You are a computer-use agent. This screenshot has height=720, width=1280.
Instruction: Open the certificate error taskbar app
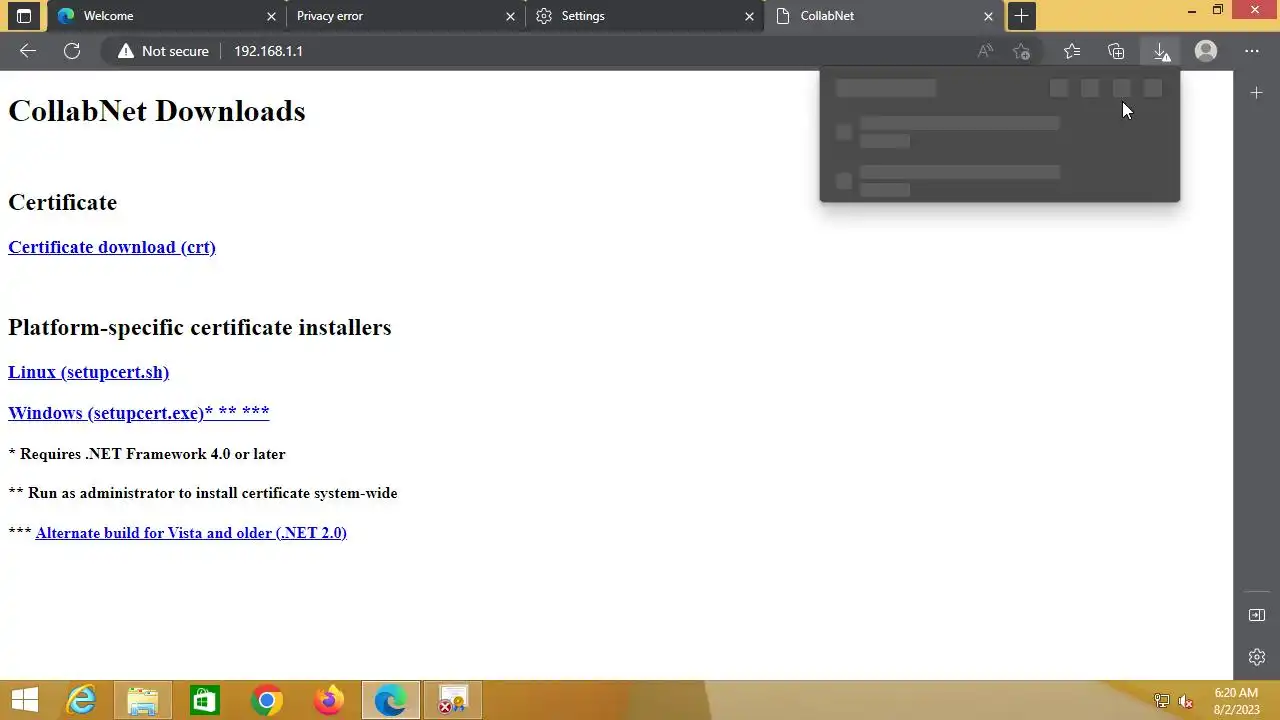click(453, 700)
